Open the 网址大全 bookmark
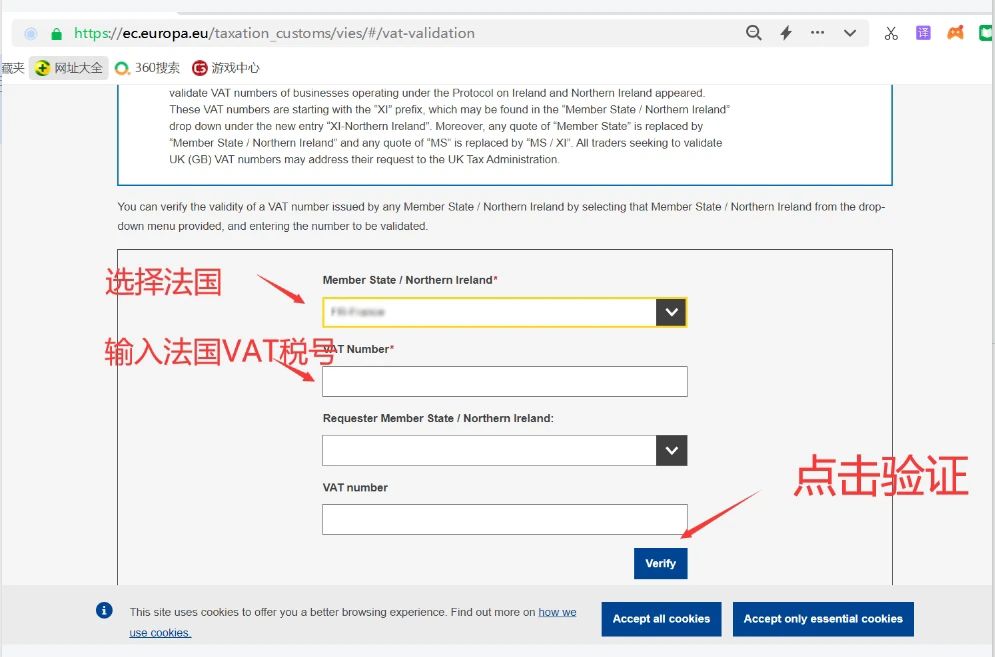This screenshot has height=657, width=995. click(69, 68)
